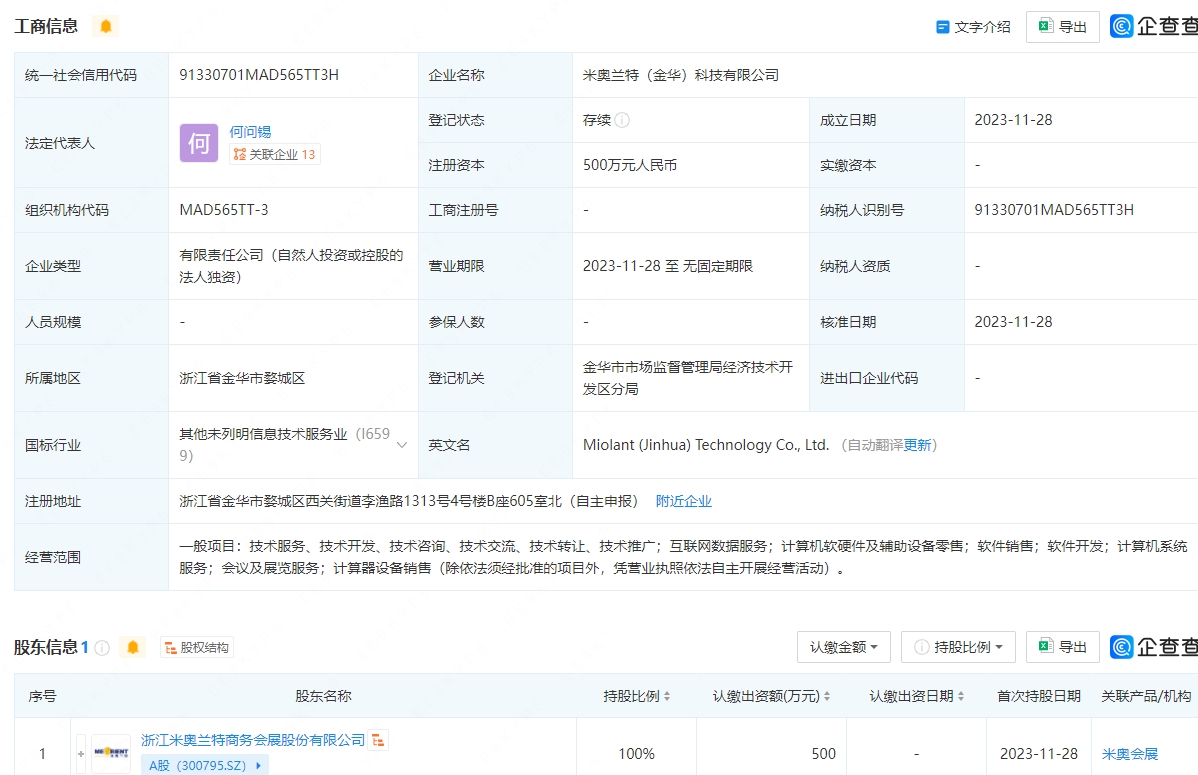View 关联企业 13 tag

click(x=274, y=154)
